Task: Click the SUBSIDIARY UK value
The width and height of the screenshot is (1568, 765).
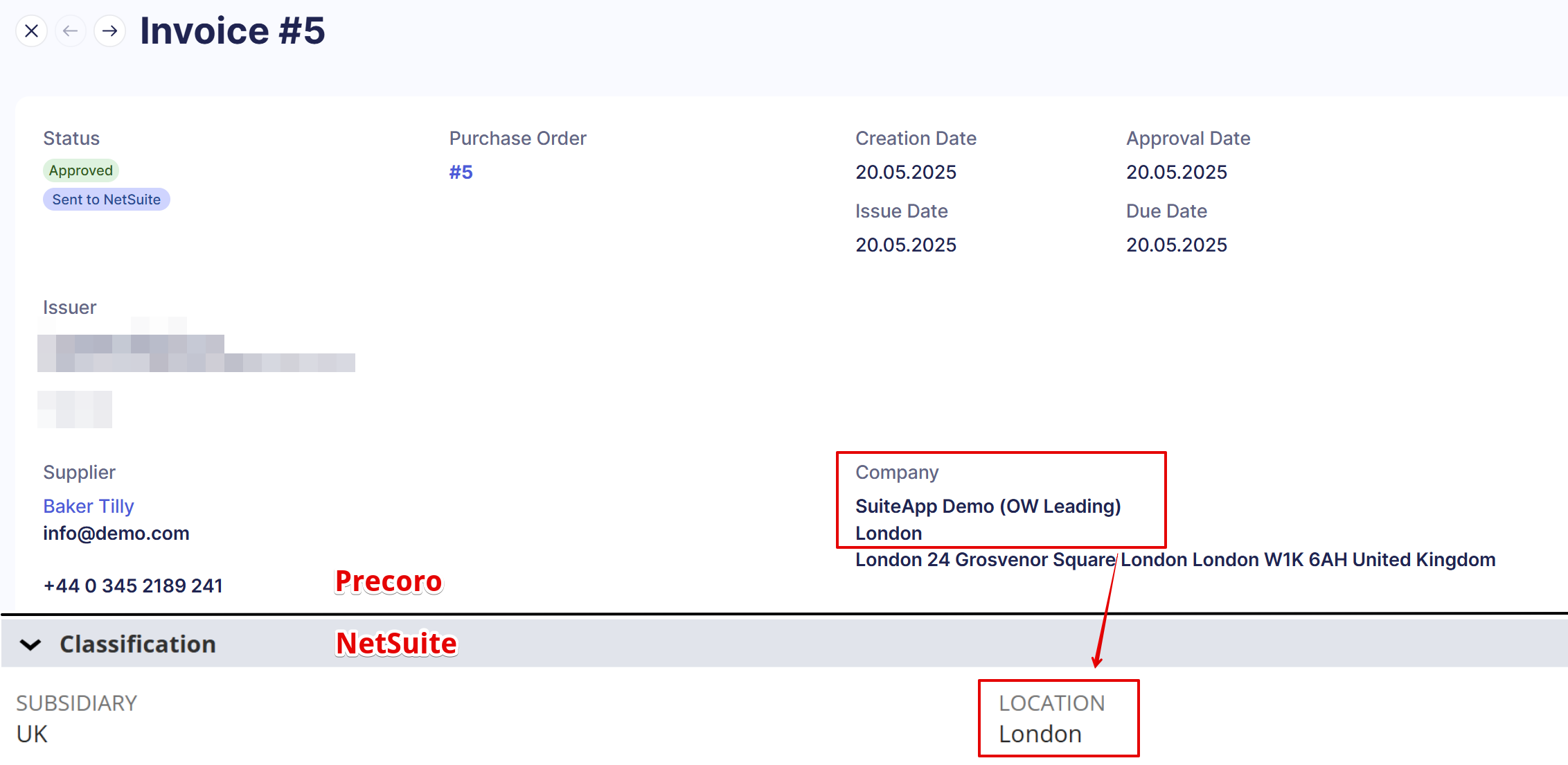Action: pos(32,735)
